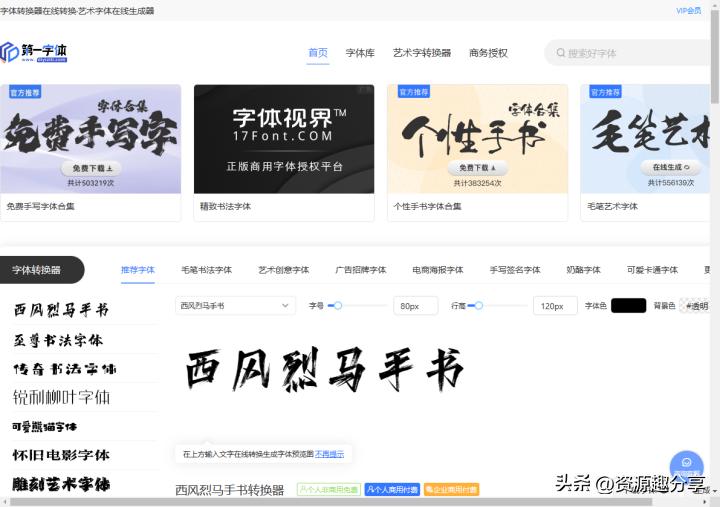720x507 pixels.
Task: Open the 免费手写字 banner thumbnail
Action: point(90,139)
